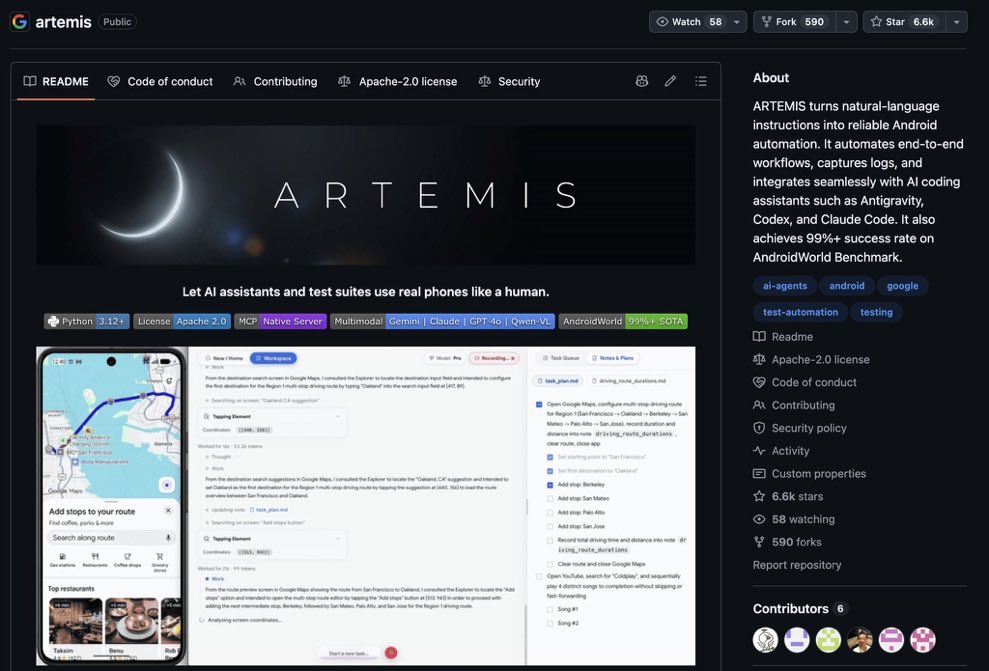989x671 pixels.
Task: Click the pencil edit README icon
Action: pyautogui.click(x=670, y=81)
